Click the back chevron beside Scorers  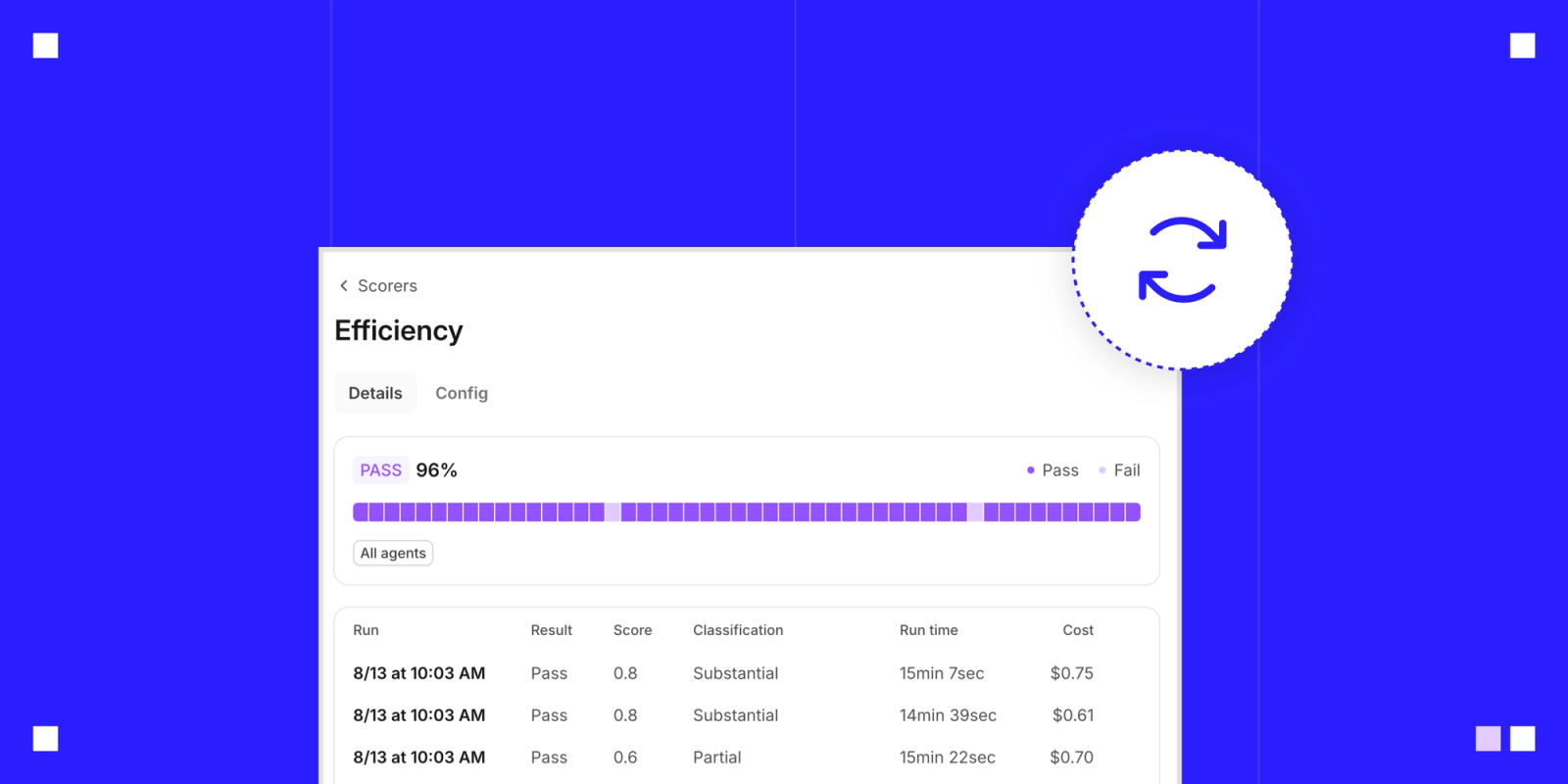click(x=344, y=286)
